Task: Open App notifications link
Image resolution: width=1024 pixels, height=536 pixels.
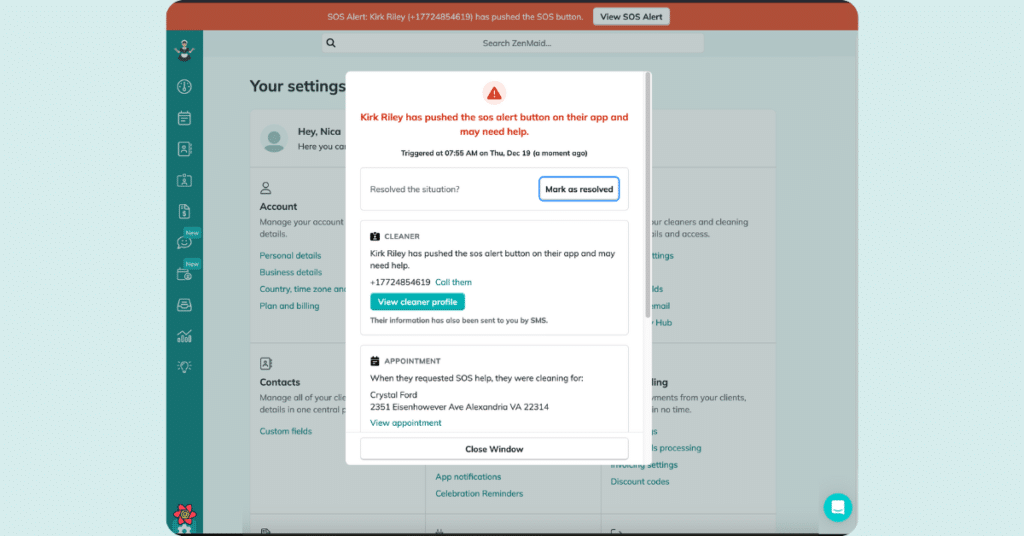Action: pyautogui.click(x=468, y=477)
